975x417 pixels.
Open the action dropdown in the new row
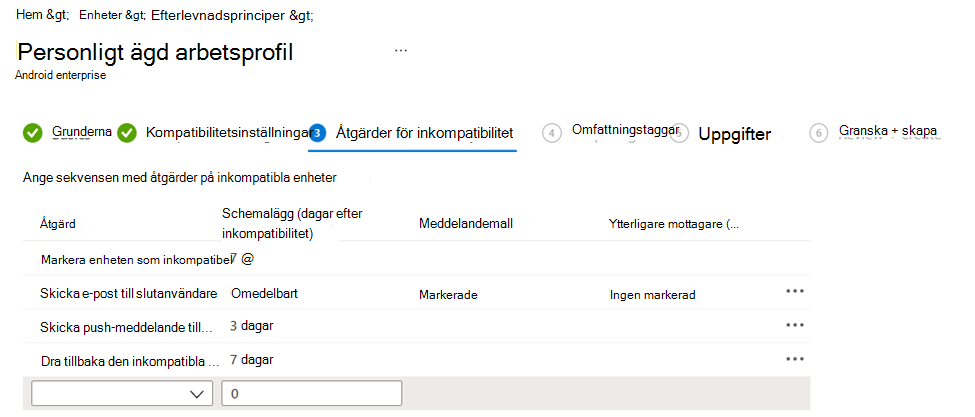click(x=122, y=393)
